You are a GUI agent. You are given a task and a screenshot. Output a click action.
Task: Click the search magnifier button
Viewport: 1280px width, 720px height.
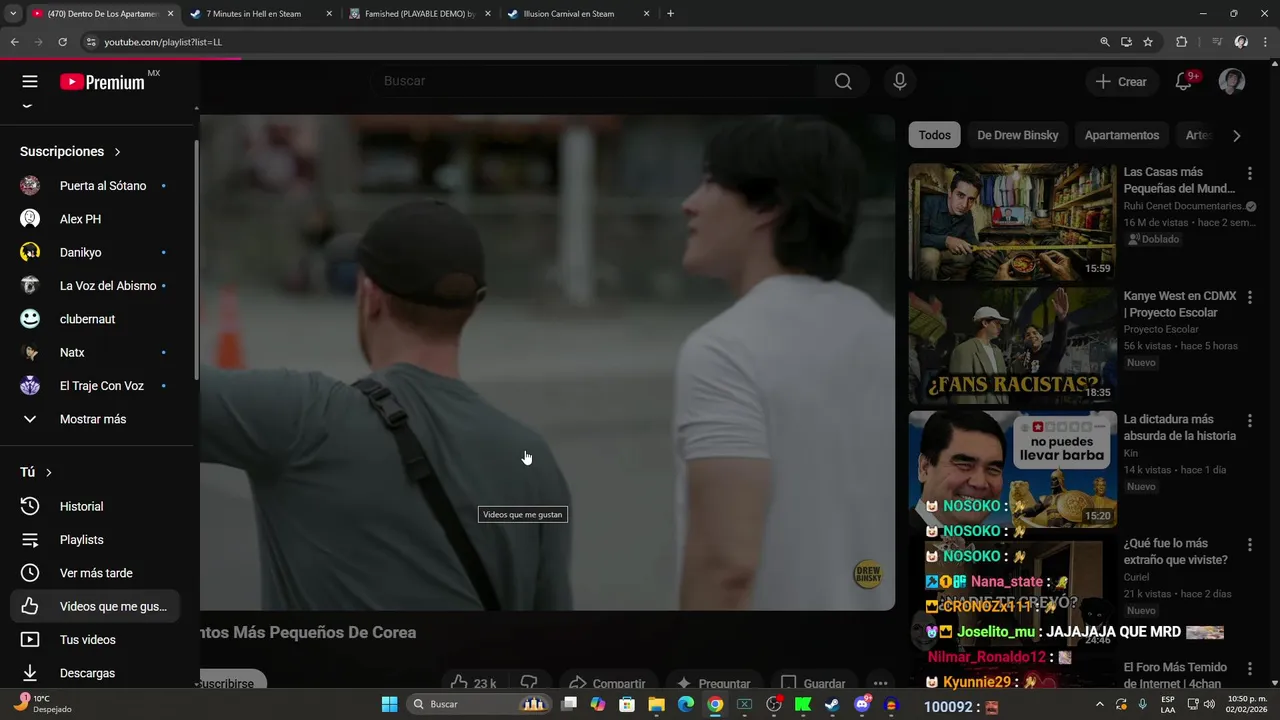[x=843, y=82]
